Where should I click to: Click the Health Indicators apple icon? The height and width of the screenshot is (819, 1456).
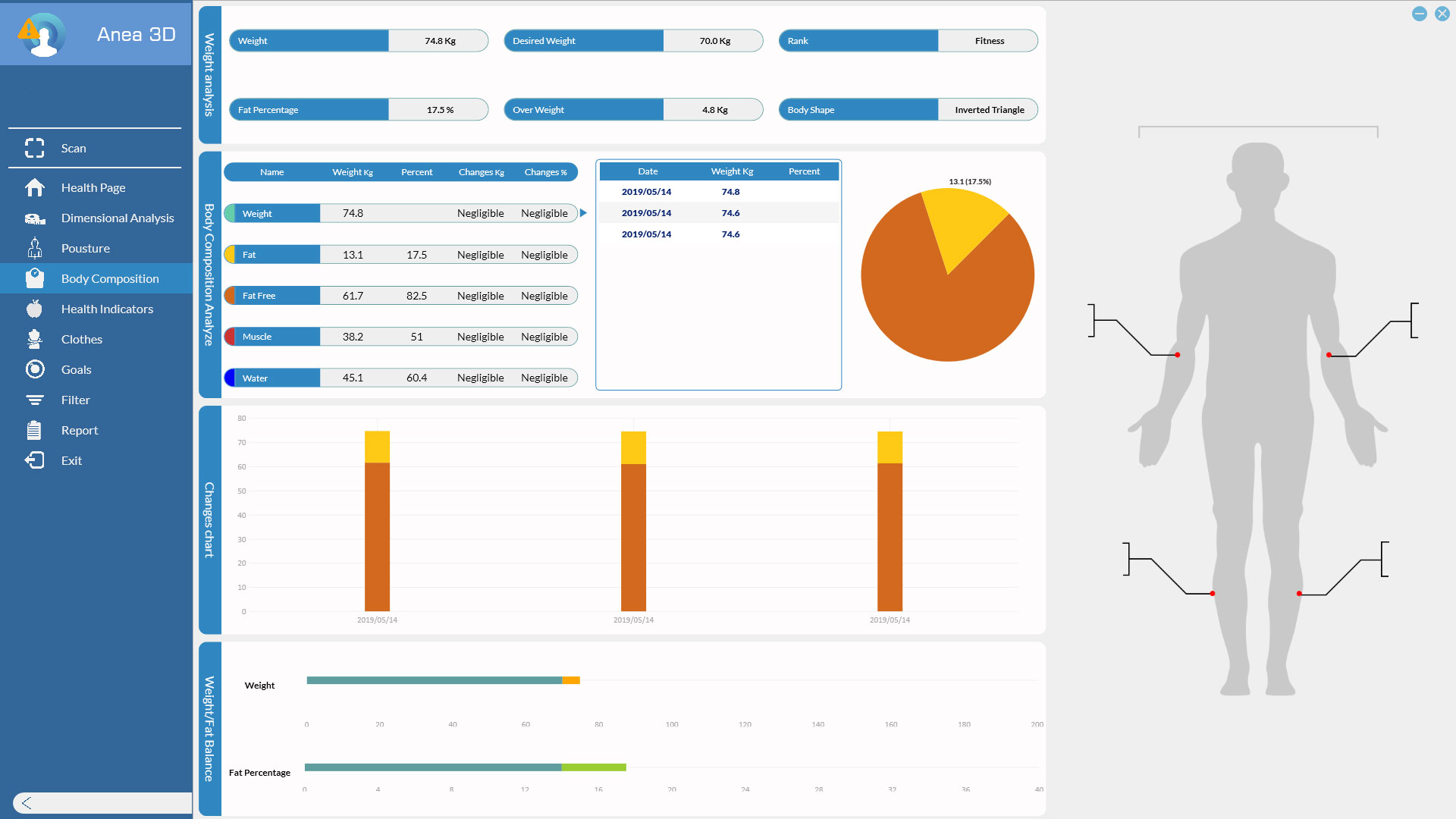coord(34,309)
